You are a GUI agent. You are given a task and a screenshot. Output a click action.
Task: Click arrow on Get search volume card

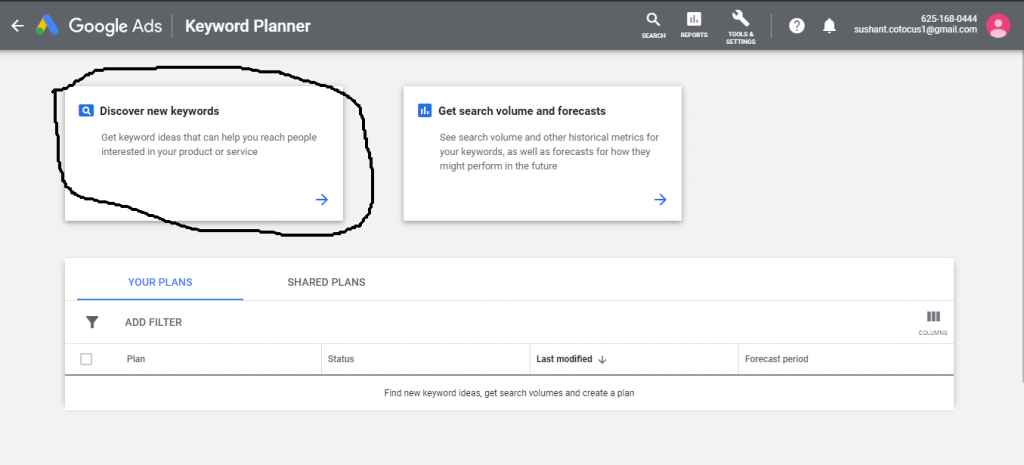coord(660,200)
